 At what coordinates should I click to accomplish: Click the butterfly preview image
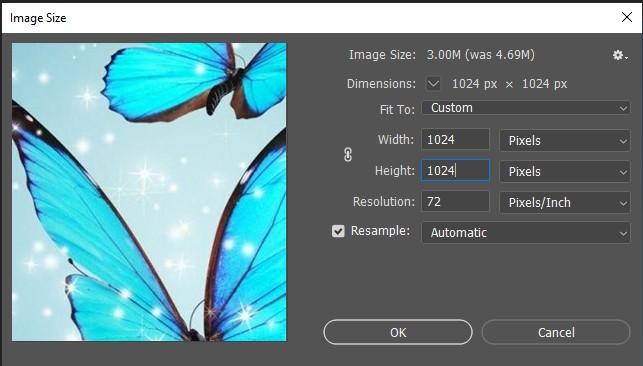[x=149, y=192]
